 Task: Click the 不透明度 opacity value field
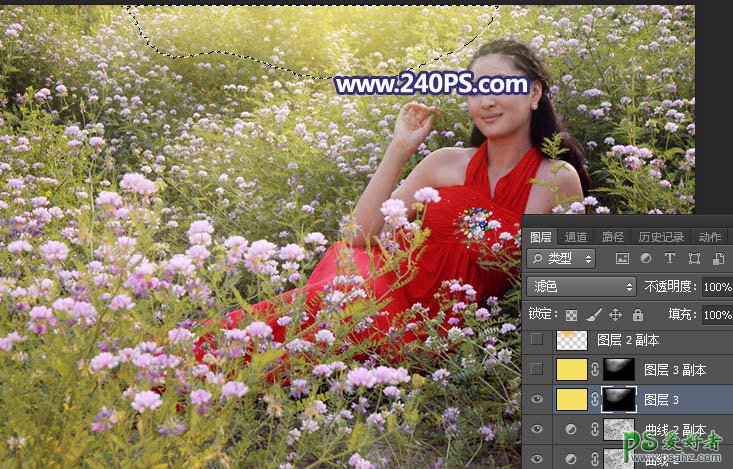coord(716,287)
